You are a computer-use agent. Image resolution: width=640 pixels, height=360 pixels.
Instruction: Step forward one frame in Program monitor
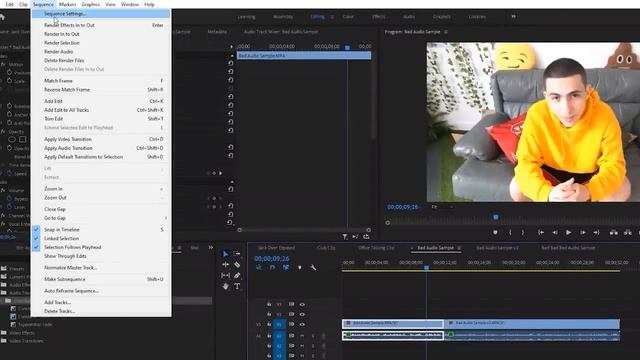click(583, 232)
